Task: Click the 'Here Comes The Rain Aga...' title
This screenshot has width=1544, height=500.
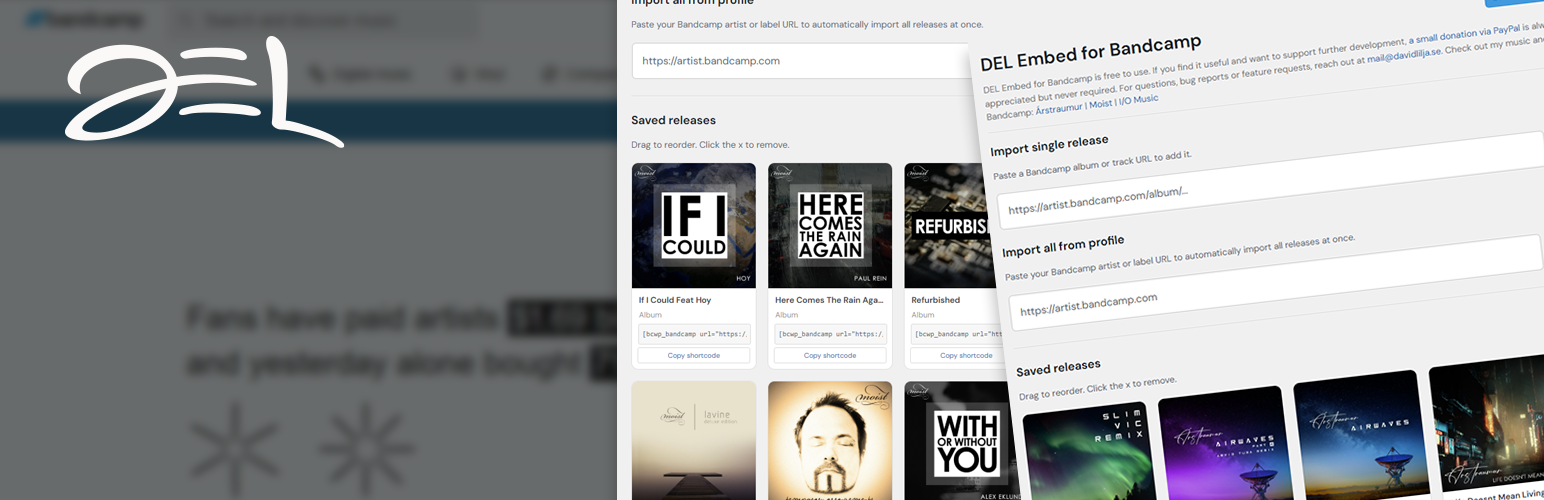Action: (x=829, y=299)
